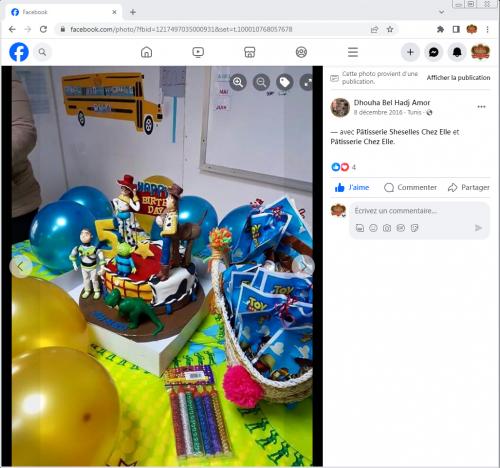This screenshot has height=468, width=500.
Task: Close the Facebook browser tab
Action: tap(114, 12)
